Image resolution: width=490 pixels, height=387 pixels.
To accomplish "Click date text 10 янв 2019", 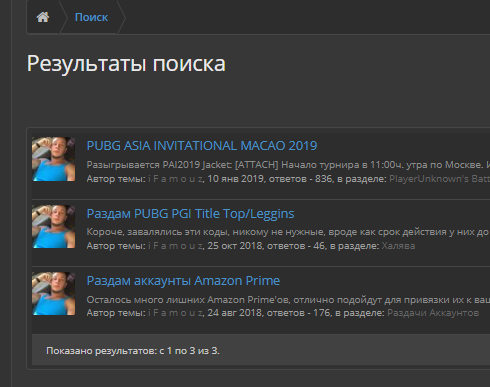I will (x=235, y=179).
